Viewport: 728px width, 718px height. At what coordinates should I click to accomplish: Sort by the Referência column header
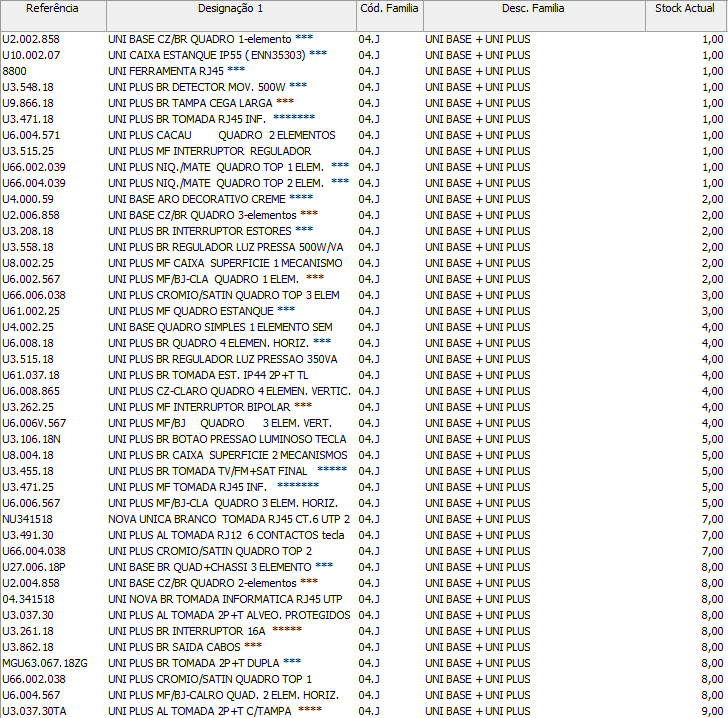click(53, 15)
